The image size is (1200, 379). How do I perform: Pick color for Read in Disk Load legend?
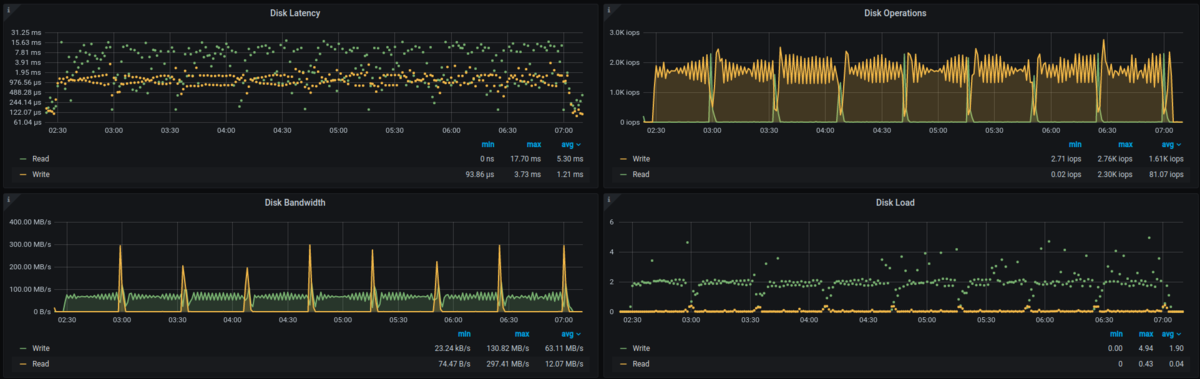point(622,364)
